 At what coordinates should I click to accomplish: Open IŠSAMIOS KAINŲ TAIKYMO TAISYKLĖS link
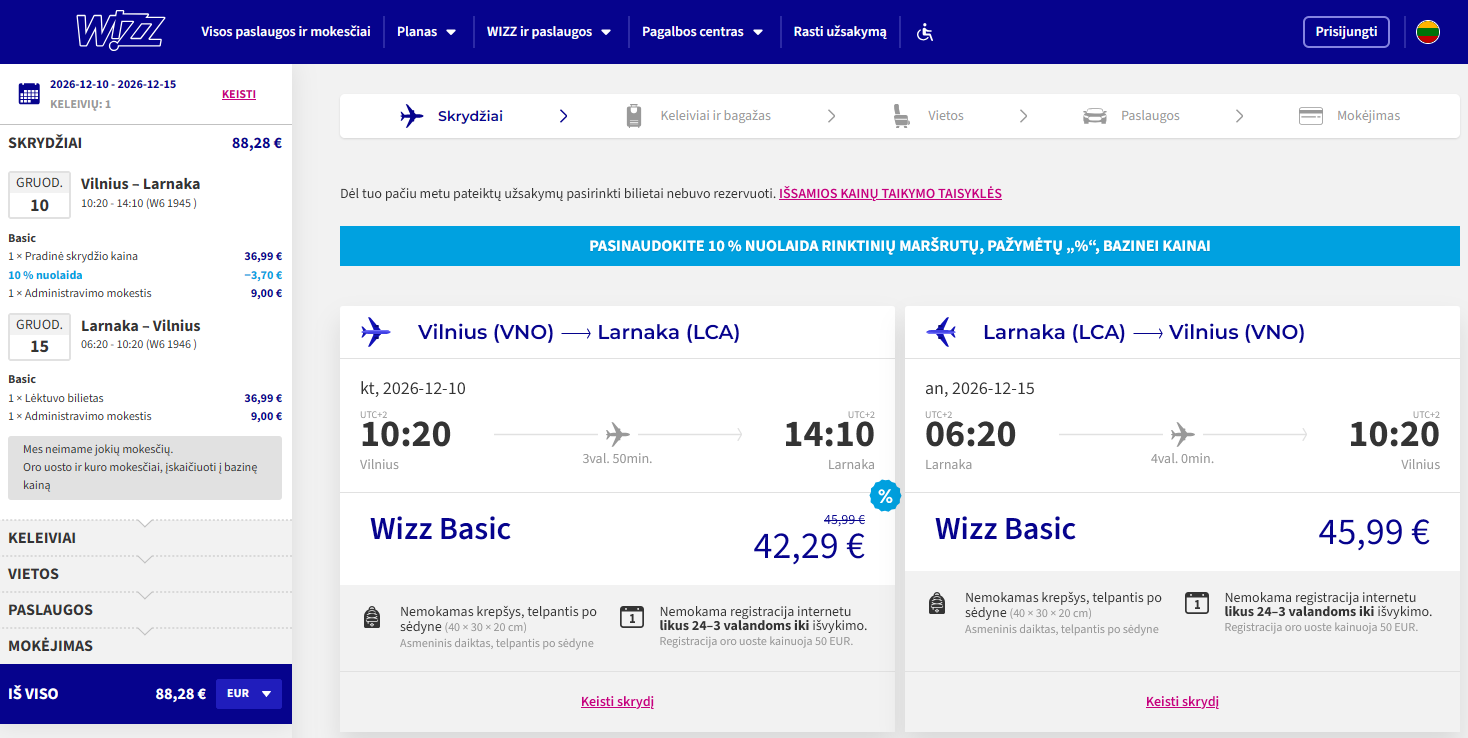coord(890,194)
